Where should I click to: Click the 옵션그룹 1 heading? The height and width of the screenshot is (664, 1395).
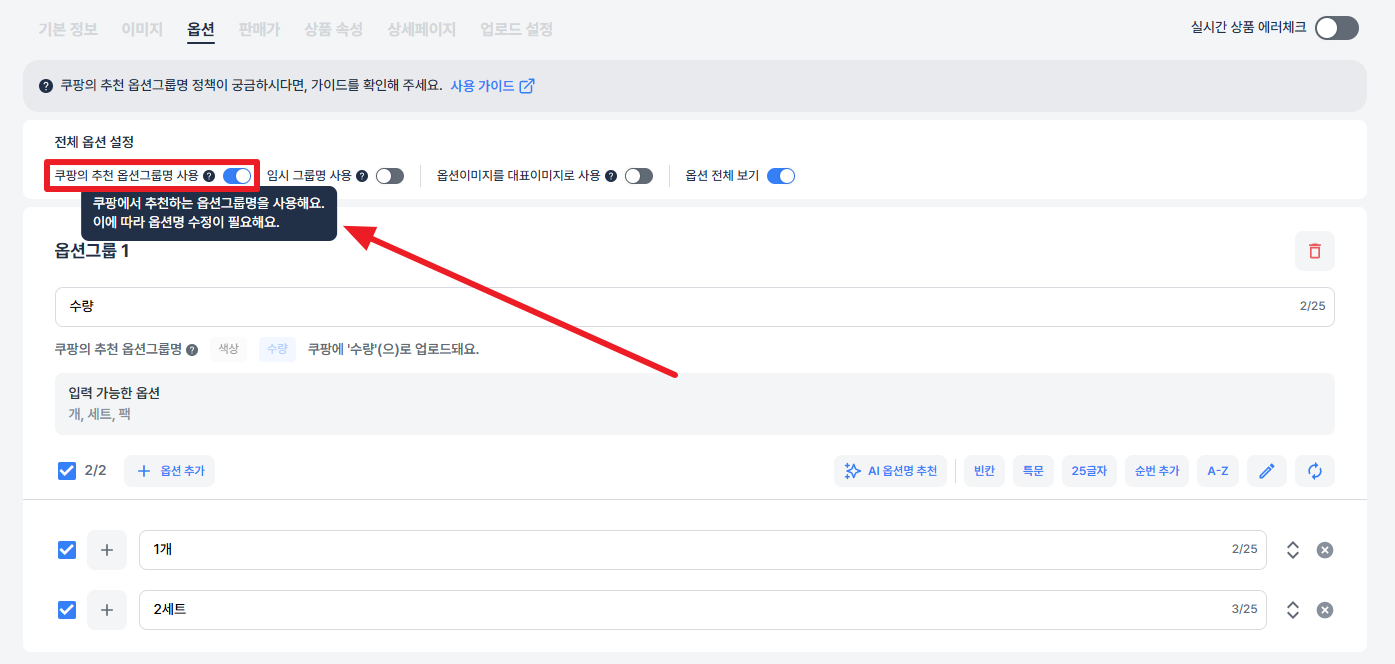[x=91, y=251]
